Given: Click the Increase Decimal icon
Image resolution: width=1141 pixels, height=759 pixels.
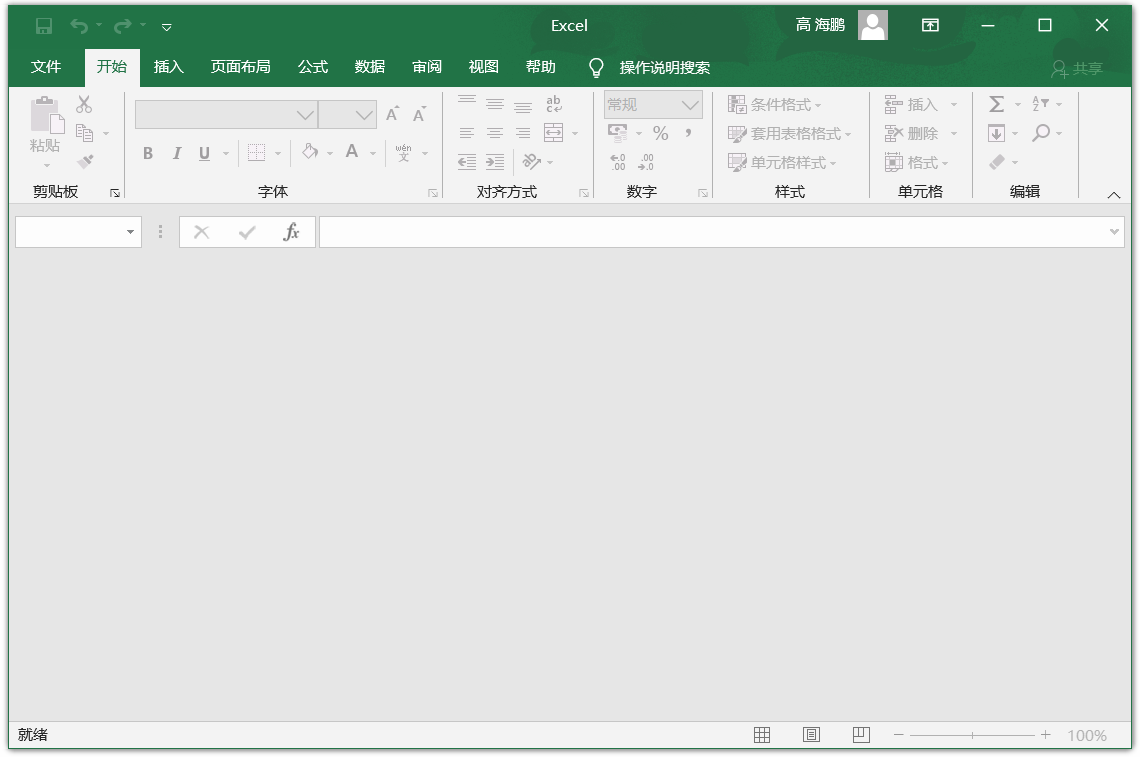Looking at the screenshot, I should coord(618,162).
